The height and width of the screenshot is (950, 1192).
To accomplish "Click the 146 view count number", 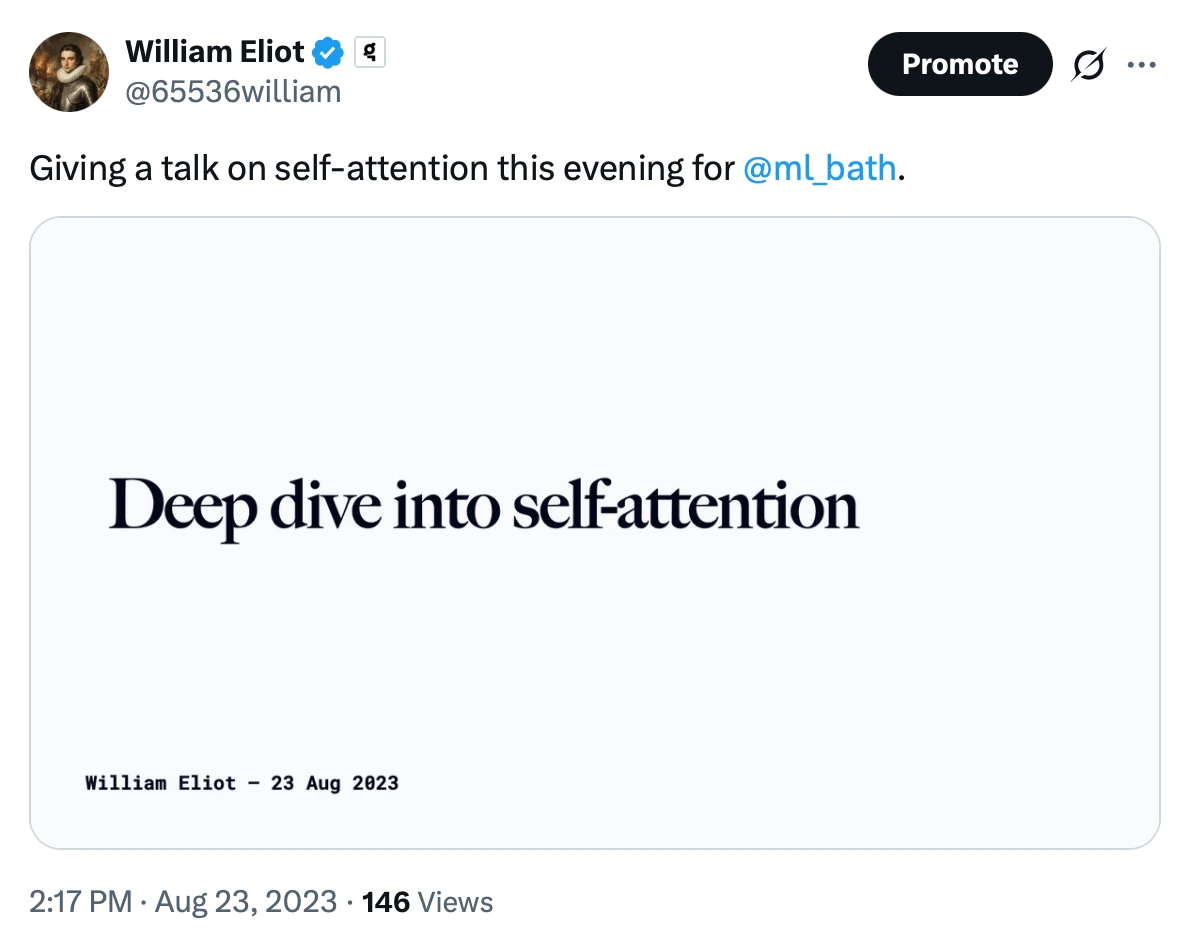I will coord(386,902).
